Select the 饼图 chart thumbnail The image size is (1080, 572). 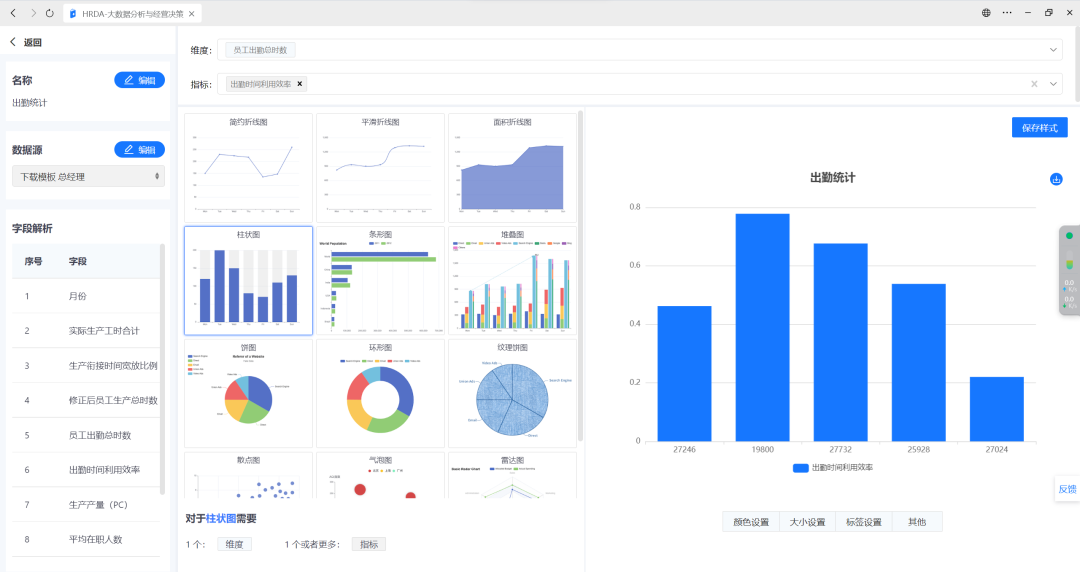click(x=248, y=393)
